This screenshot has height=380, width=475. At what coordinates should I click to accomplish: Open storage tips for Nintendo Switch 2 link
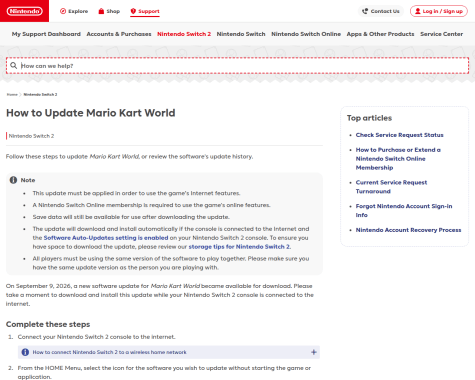click(239, 247)
